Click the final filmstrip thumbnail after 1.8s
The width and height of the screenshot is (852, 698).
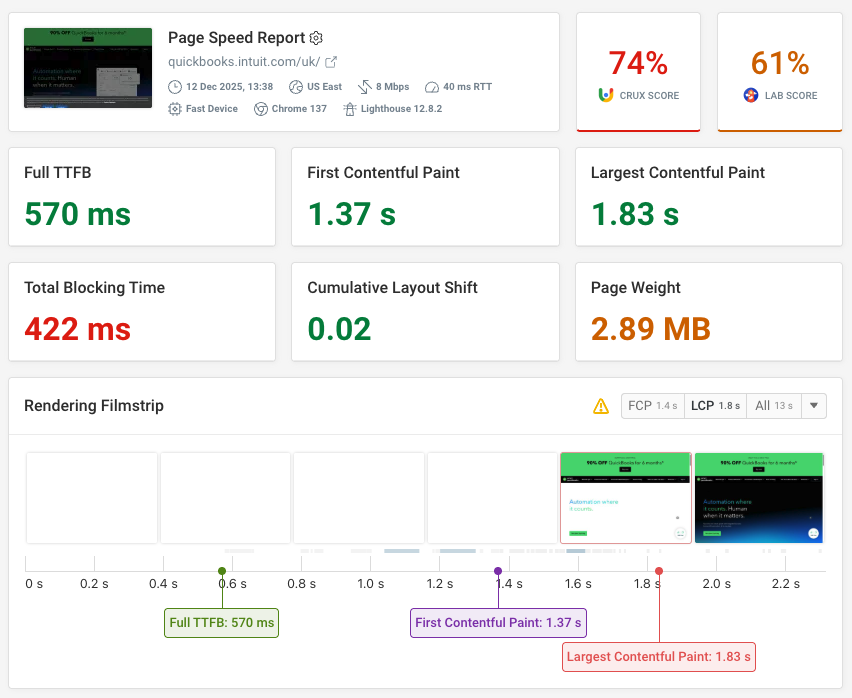pyautogui.click(x=759, y=498)
